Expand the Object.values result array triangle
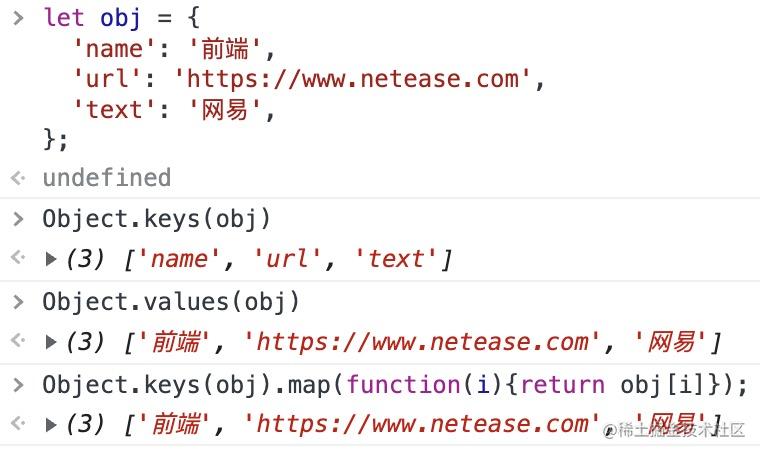The width and height of the screenshot is (760, 454). tap(50, 342)
